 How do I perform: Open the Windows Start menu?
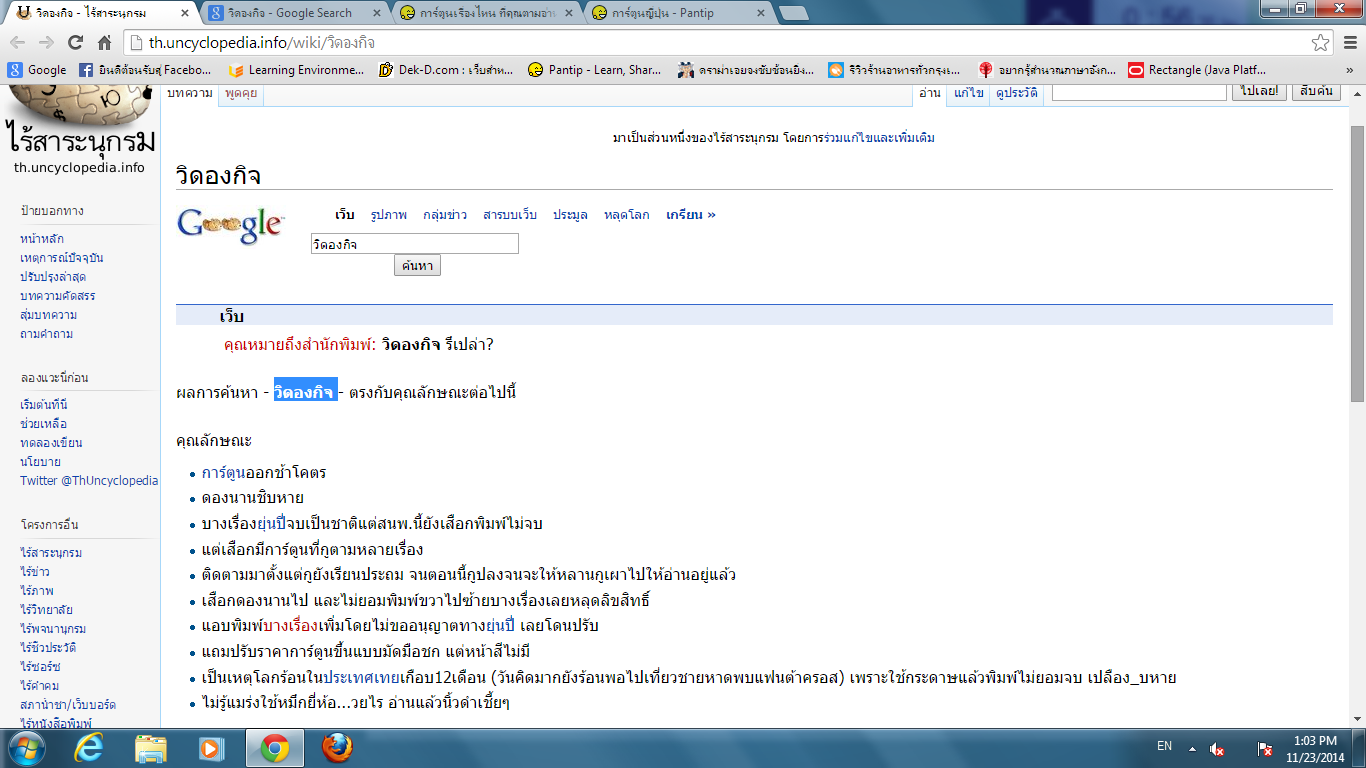26,747
